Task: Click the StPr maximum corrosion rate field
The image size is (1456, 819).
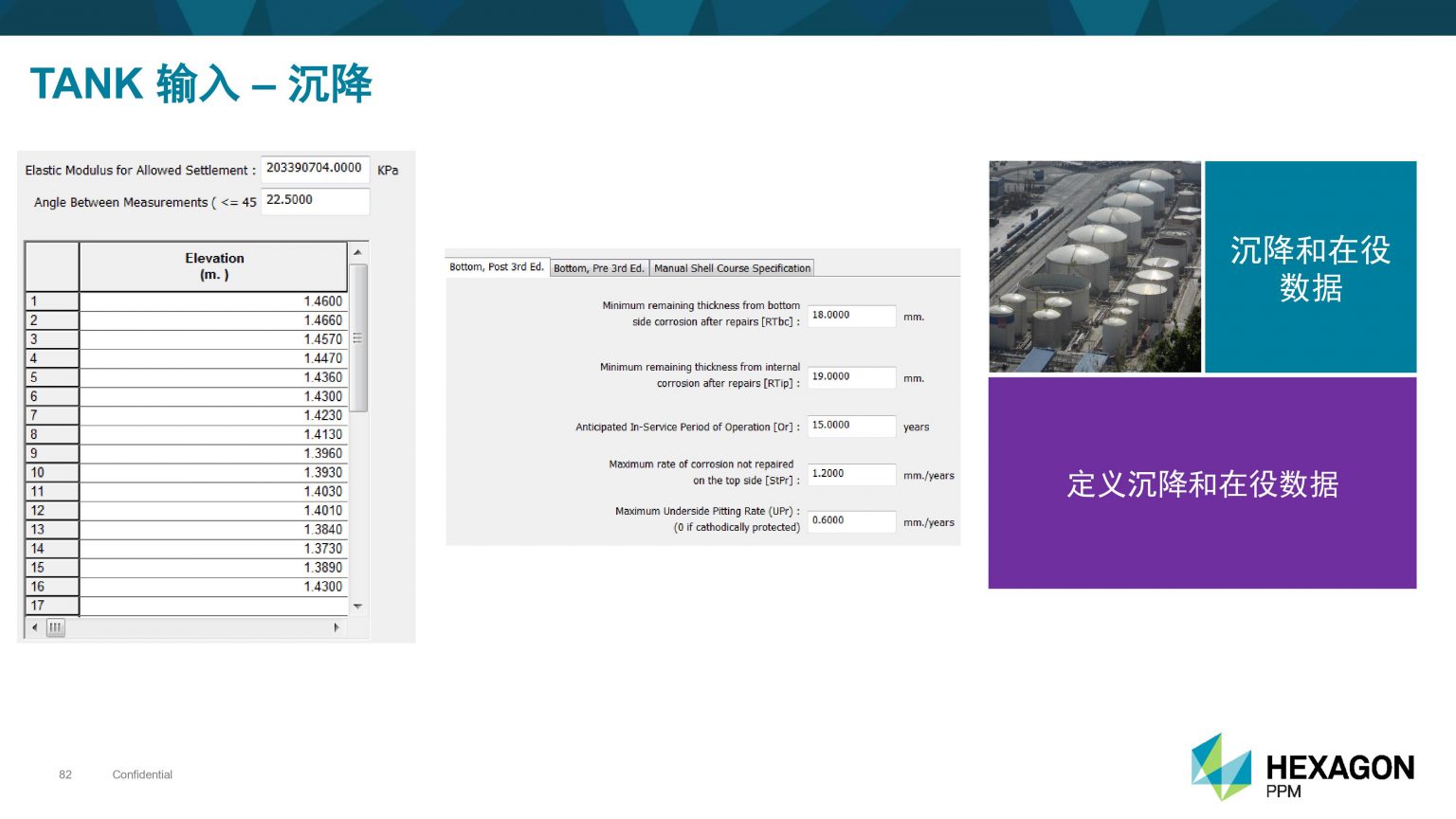Action: point(850,474)
